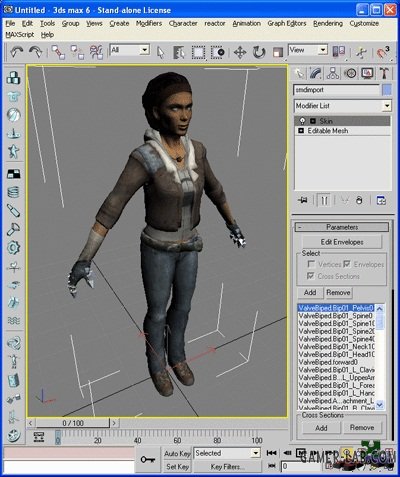Choose the Select Object arrow tool

point(161,52)
